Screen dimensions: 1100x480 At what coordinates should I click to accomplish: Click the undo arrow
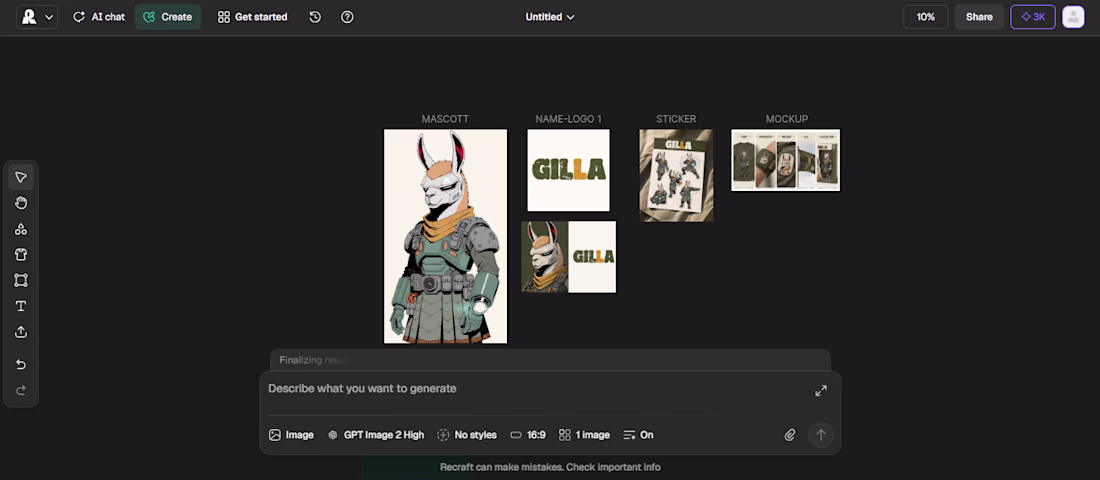[21, 364]
